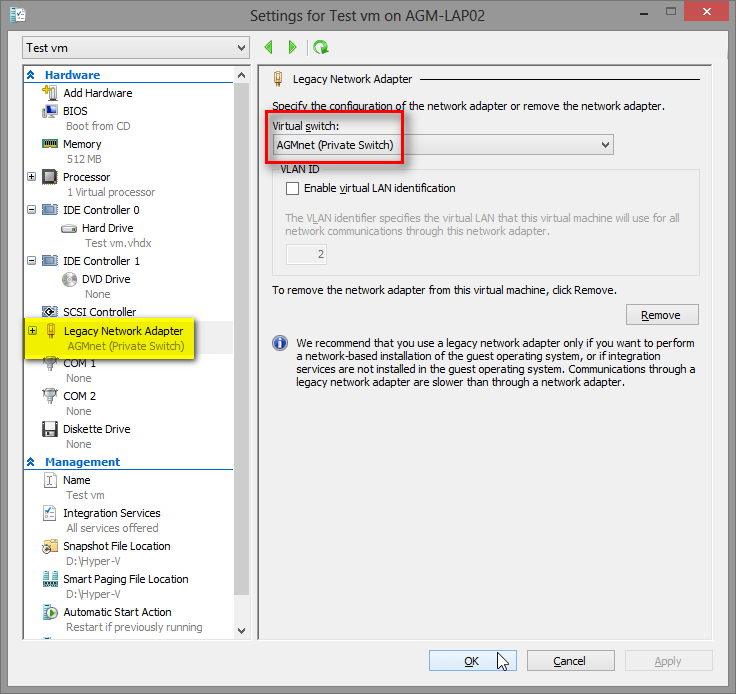Open the Virtual switch dropdown
The height and width of the screenshot is (694, 736).
[442, 145]
